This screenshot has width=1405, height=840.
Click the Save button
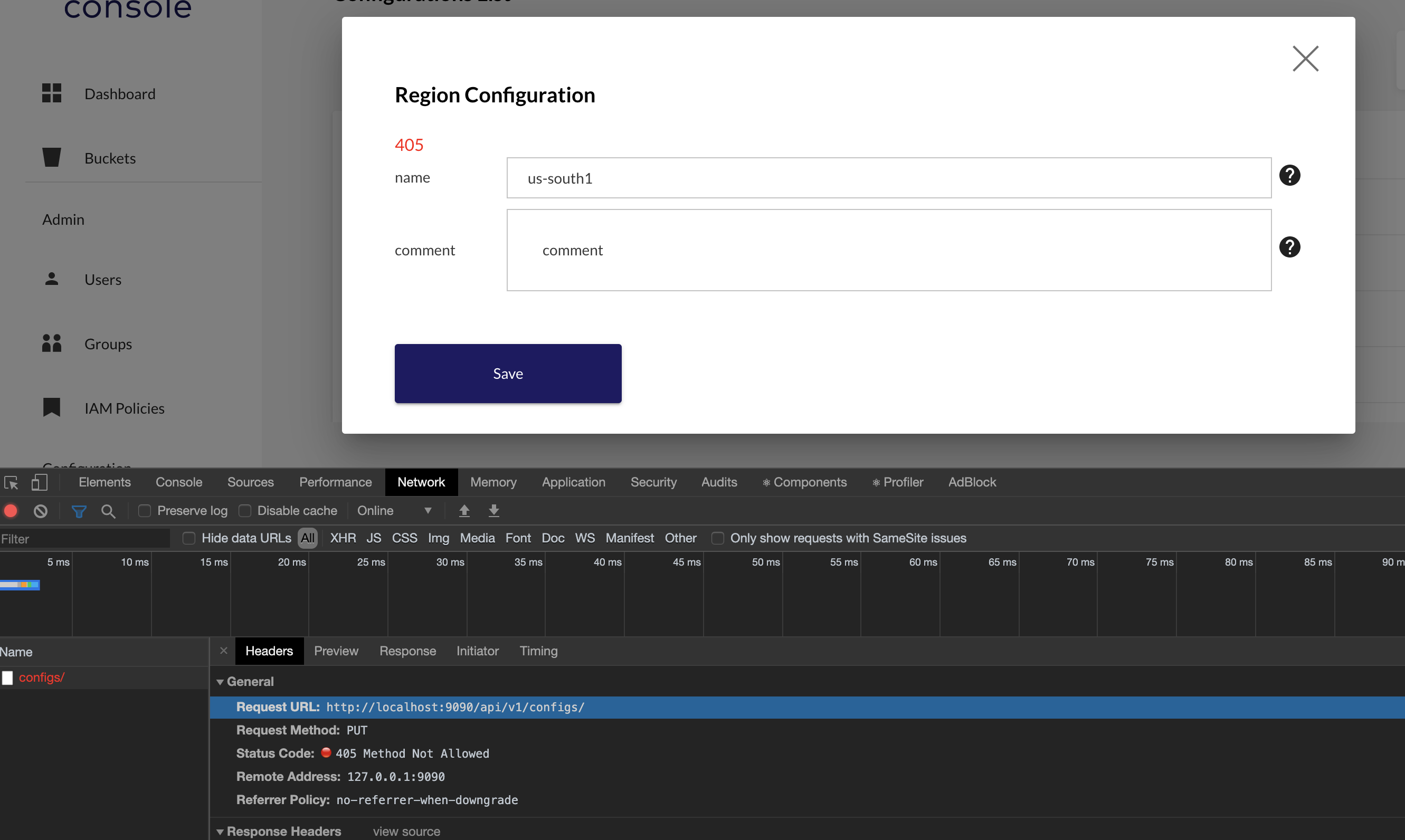[x=508, y=374]
